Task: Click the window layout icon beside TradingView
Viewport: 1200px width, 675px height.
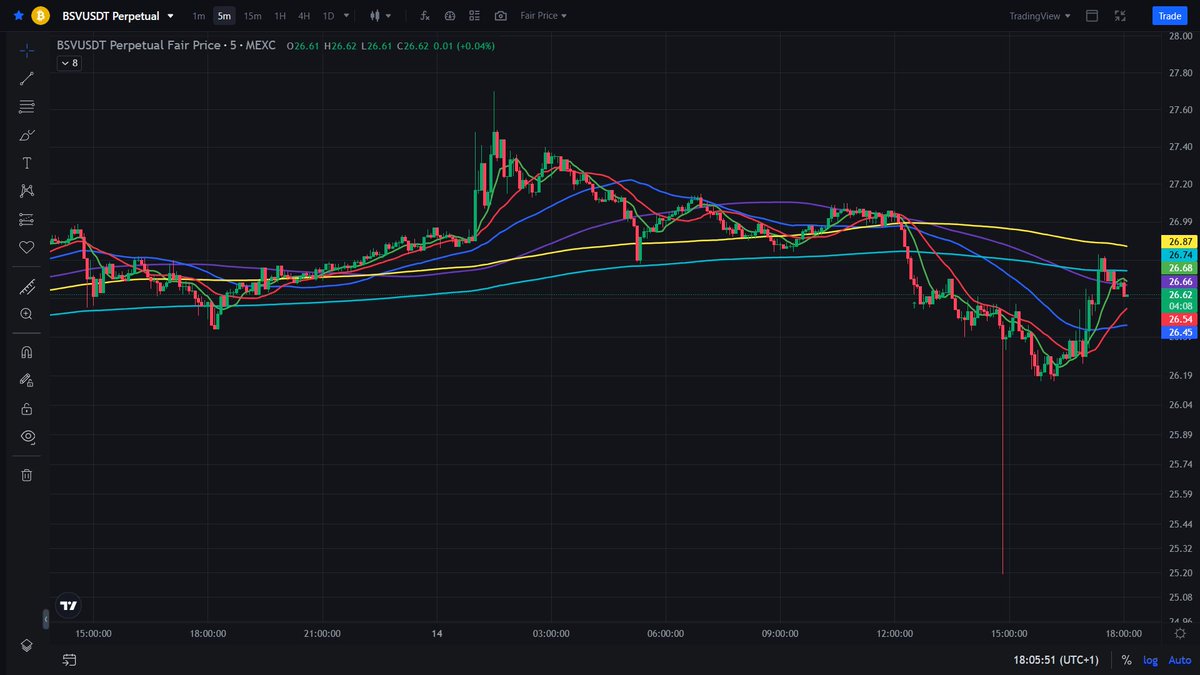Action: pyautogui.click(x=1092, y=16)
